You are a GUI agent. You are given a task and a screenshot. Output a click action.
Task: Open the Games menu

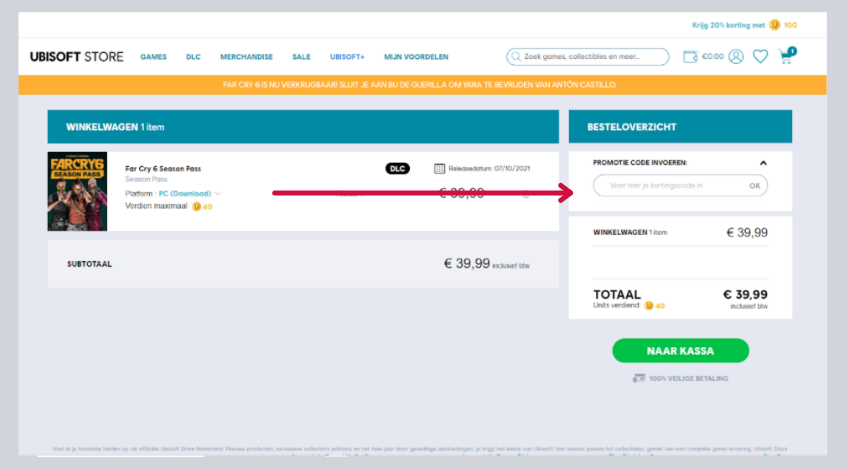(153, 57)
